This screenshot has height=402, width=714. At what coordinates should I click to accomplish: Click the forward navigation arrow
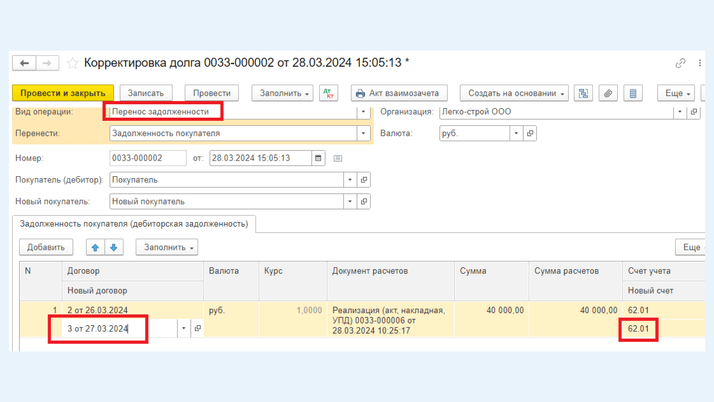pyautogui.click(x=47, y=63)
